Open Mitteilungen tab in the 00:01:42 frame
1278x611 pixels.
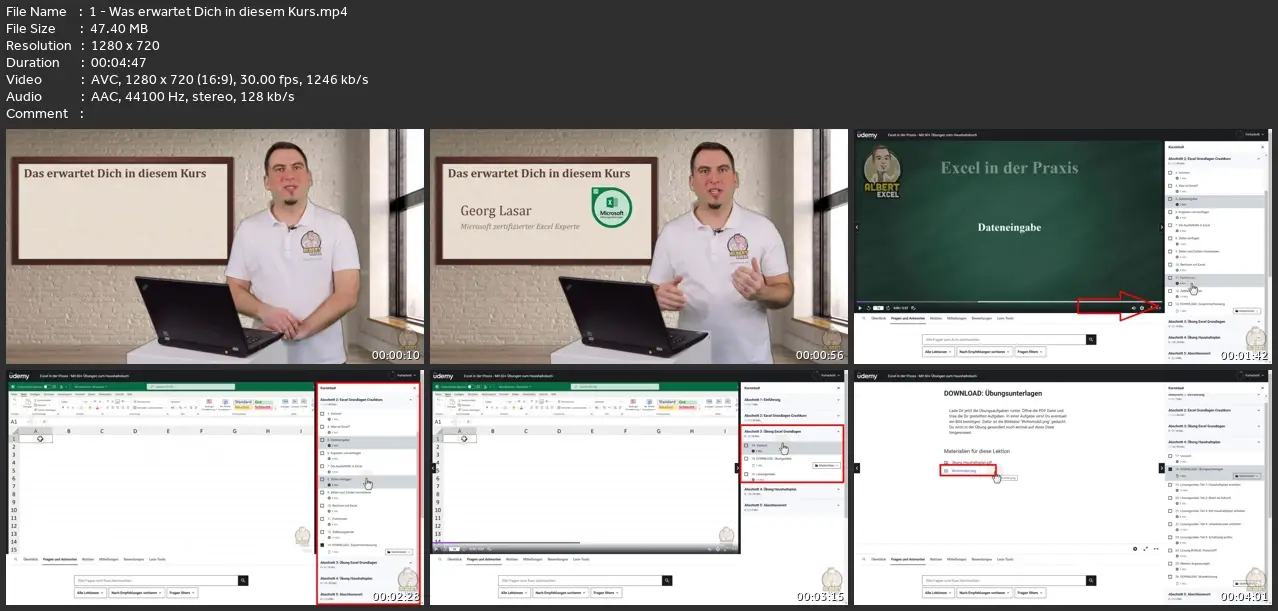click(x=957, y=318)
